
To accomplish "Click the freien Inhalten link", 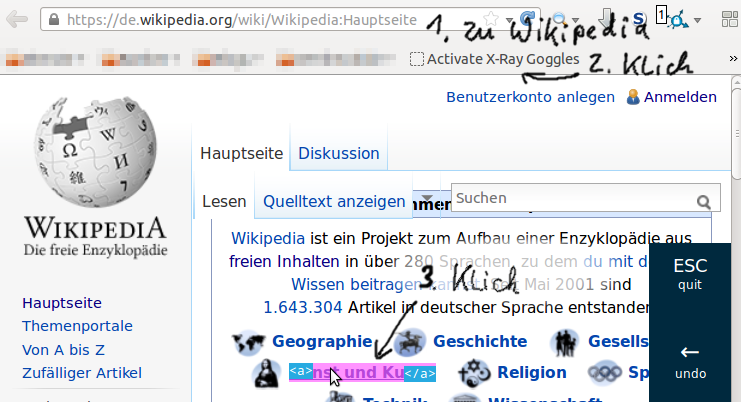I will tap(284, 261).
